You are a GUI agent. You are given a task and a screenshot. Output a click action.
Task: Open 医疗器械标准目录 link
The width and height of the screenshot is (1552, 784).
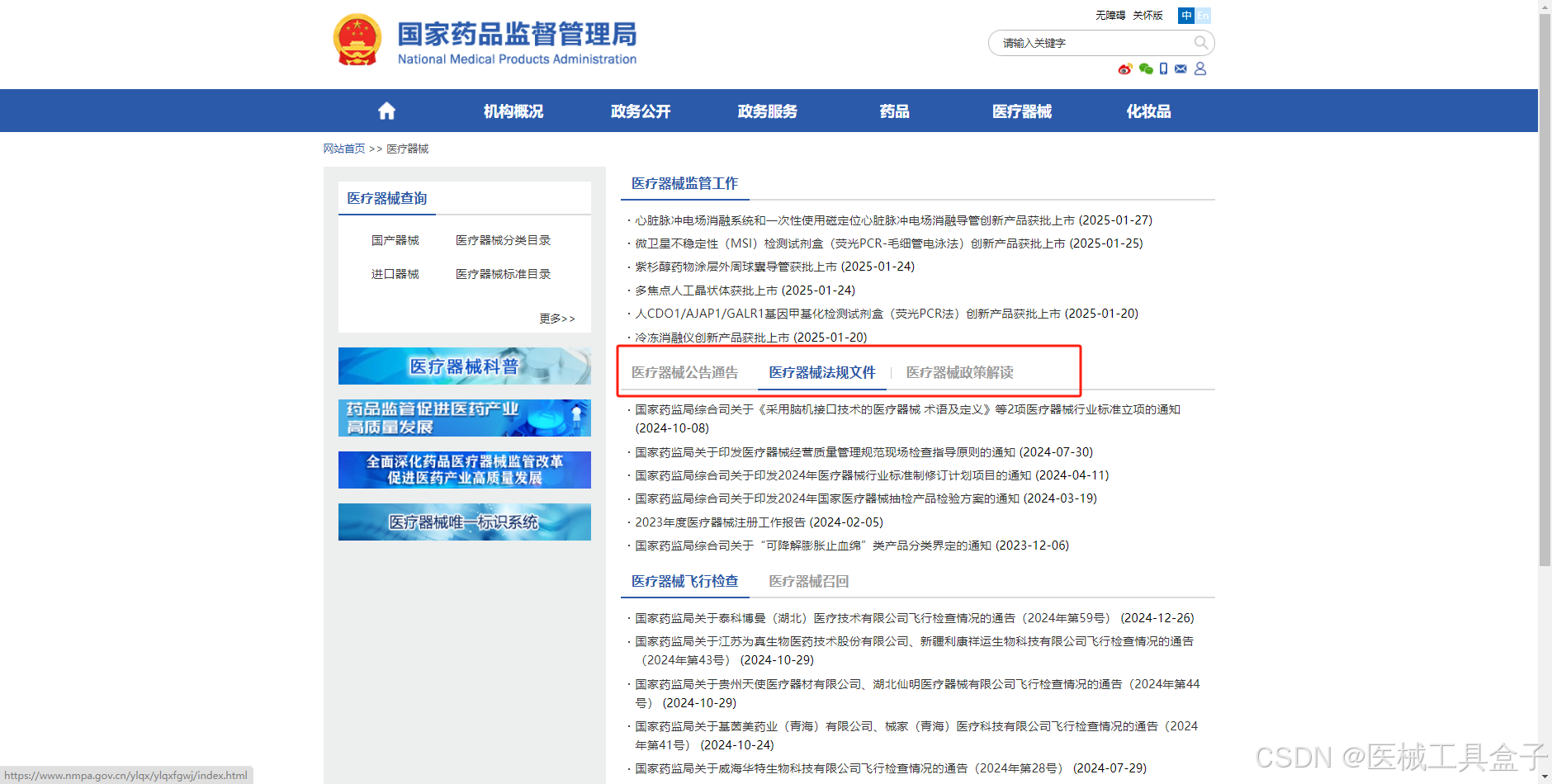(503, 274)
